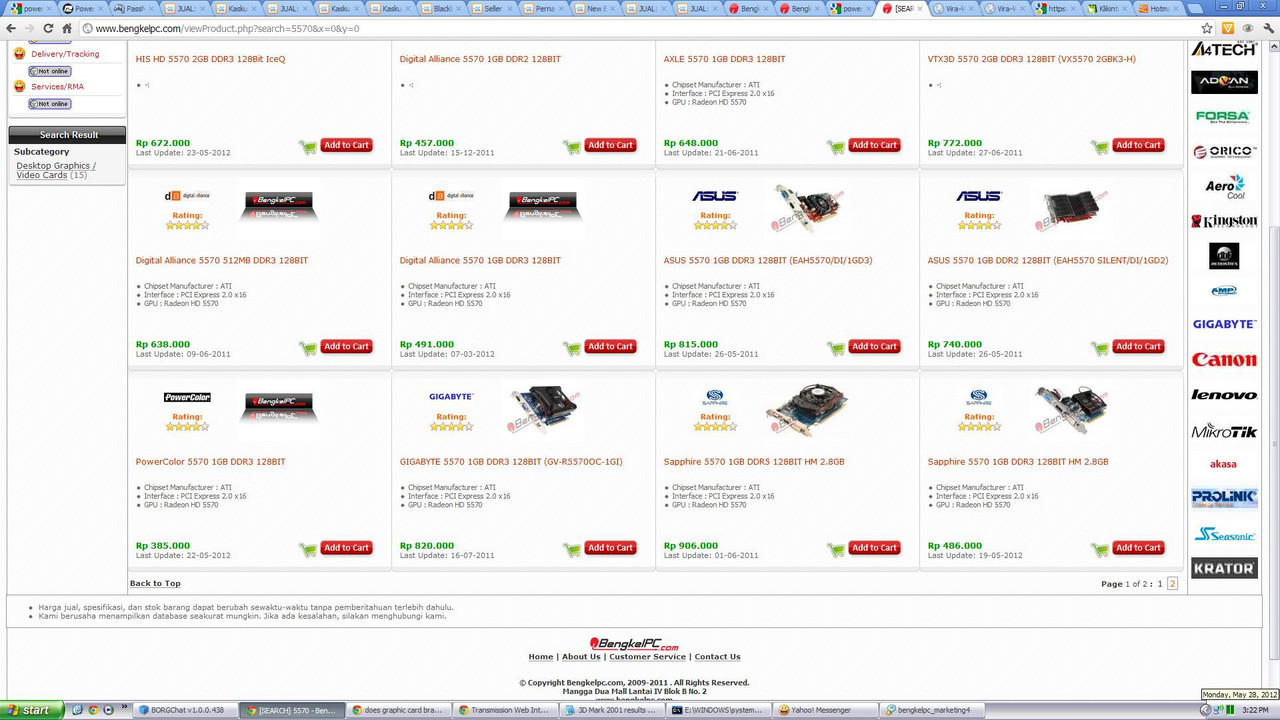Screen dimensions: 1280x720
Task: Open the footer Customer Service link
Action: pyautogui.click(x=648, y=657)
